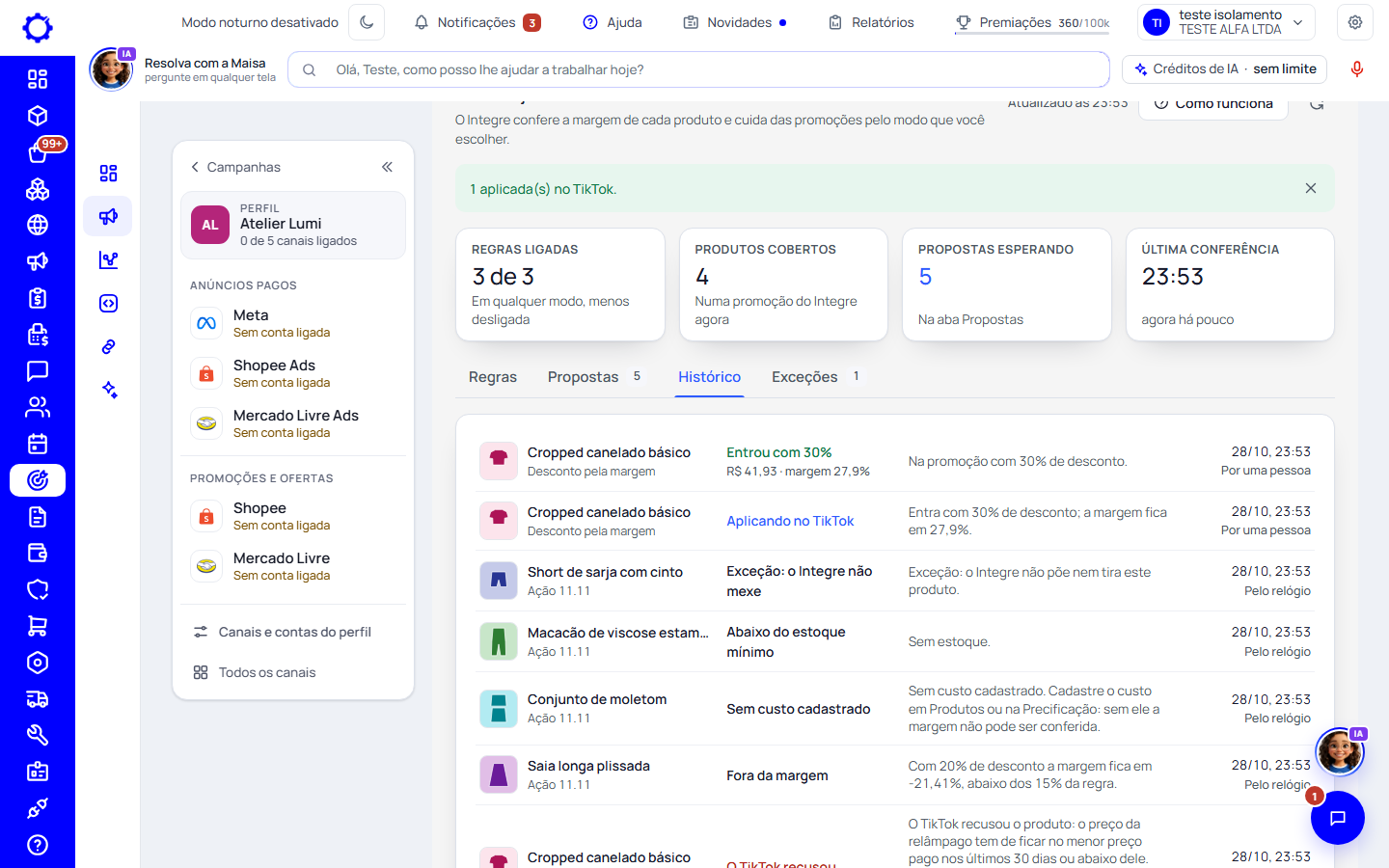Image resolution: width=1389 pixels, height=868 pixels.
Task: Click the sparkle AI icon in the inner sidebar
Action: 108,390
